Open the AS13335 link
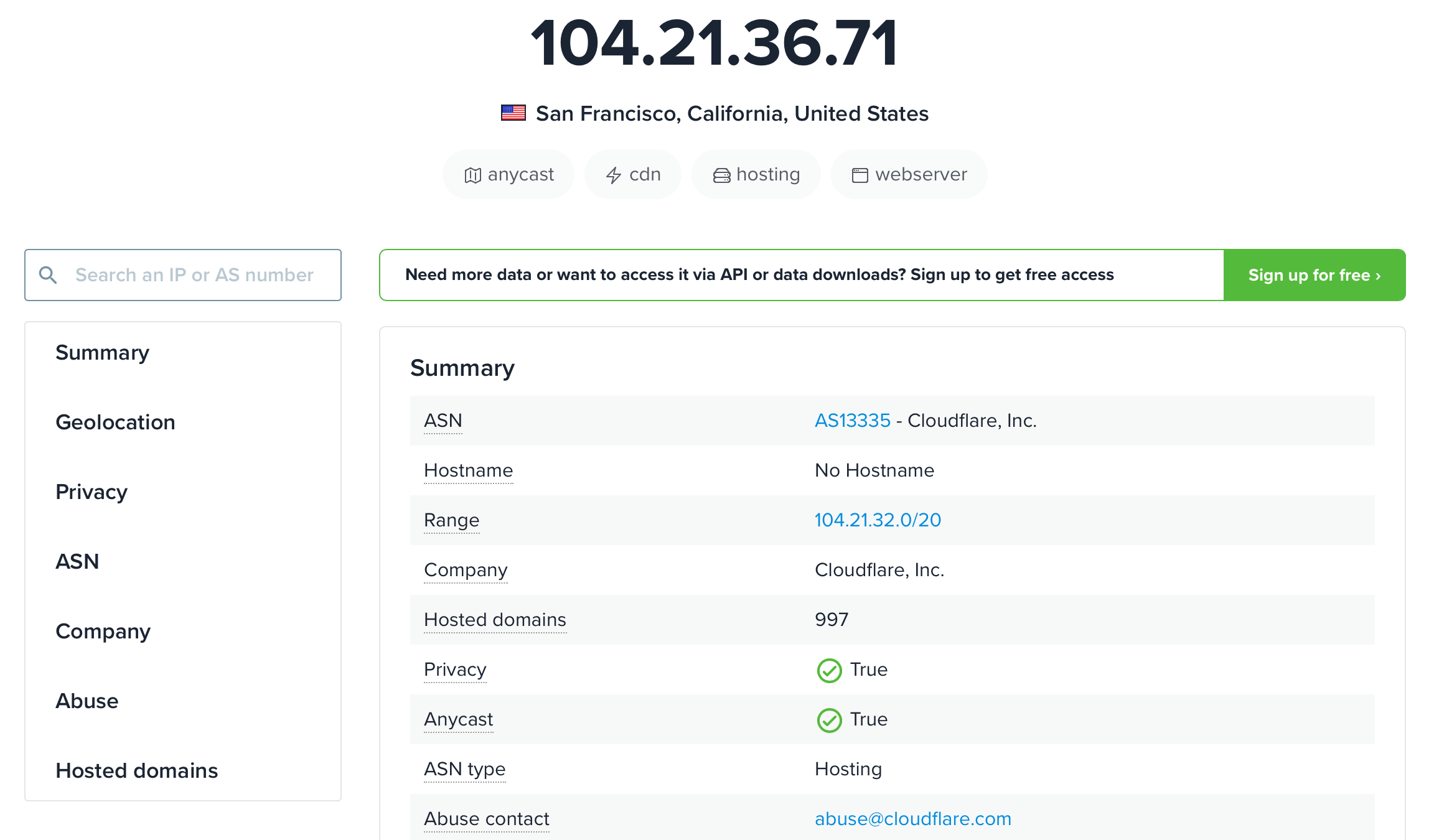The image size is (1434, 840). point(853,421)
